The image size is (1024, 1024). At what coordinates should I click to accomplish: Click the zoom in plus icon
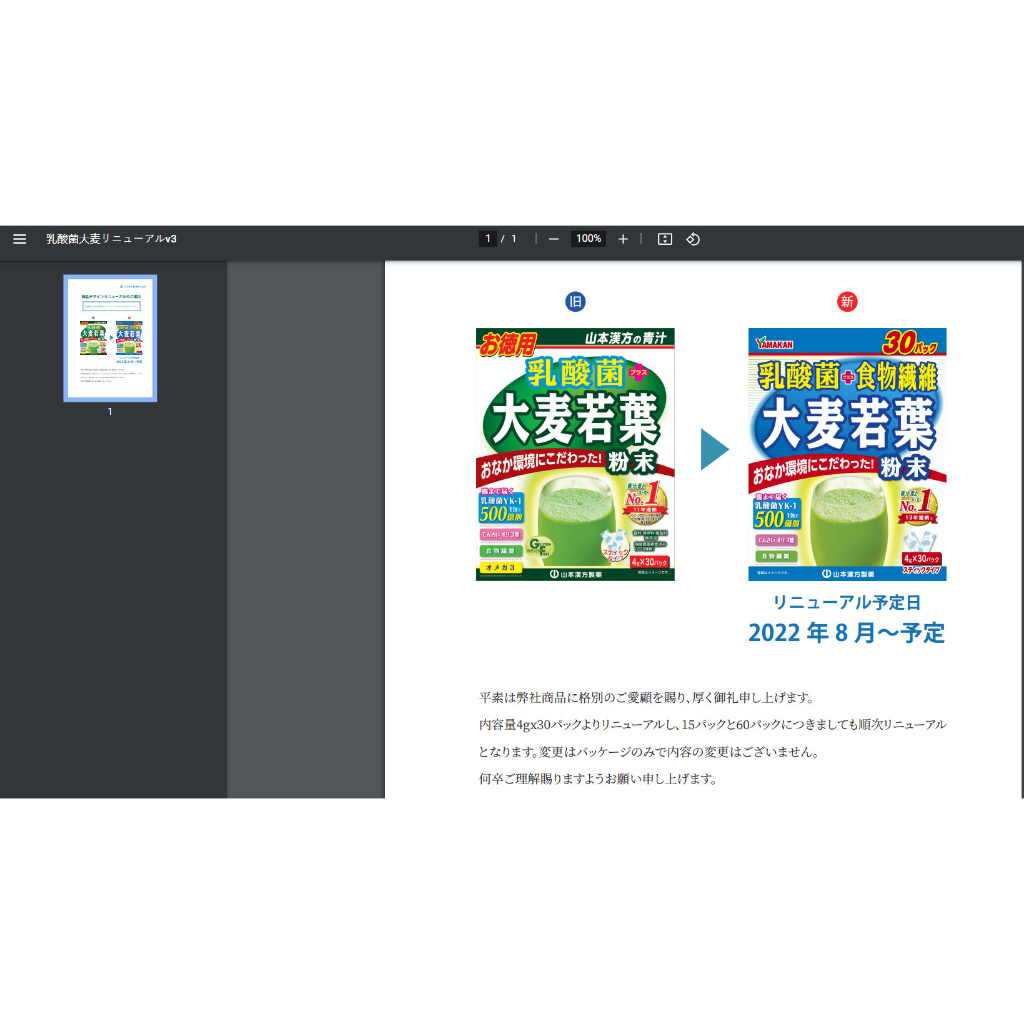pos(623,239)
